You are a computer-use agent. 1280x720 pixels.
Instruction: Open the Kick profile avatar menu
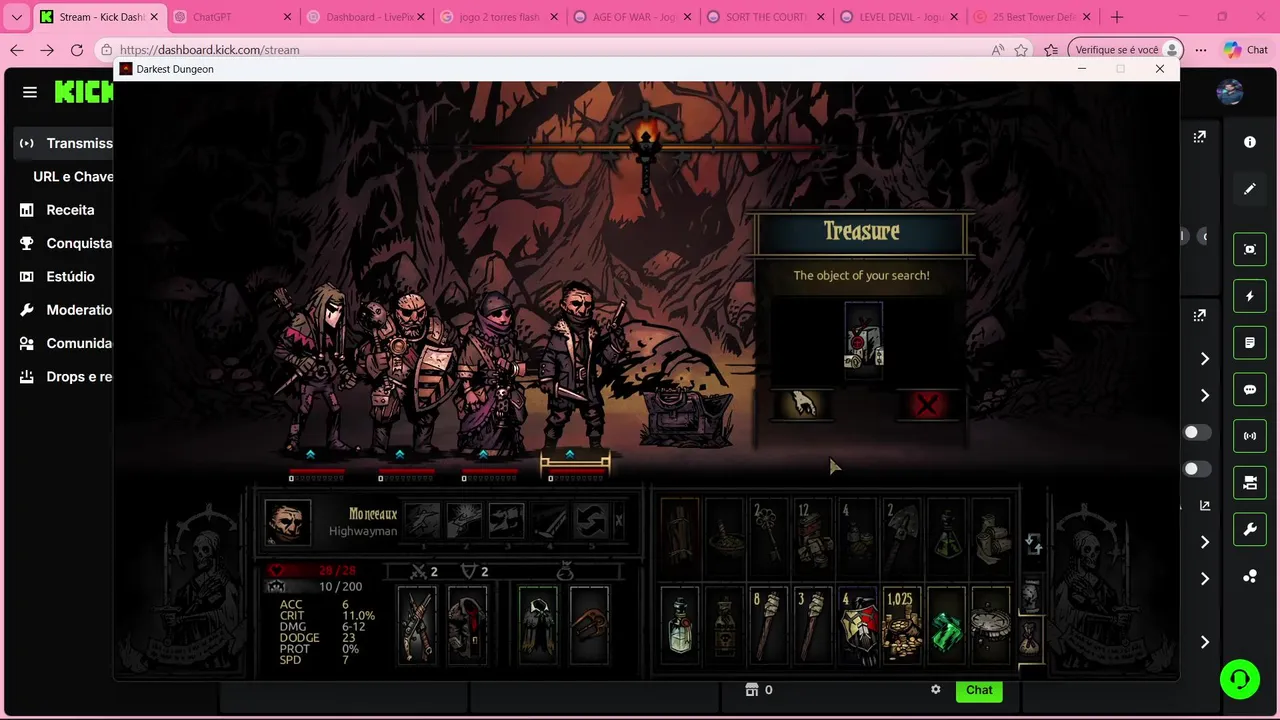click(1230, 92)
